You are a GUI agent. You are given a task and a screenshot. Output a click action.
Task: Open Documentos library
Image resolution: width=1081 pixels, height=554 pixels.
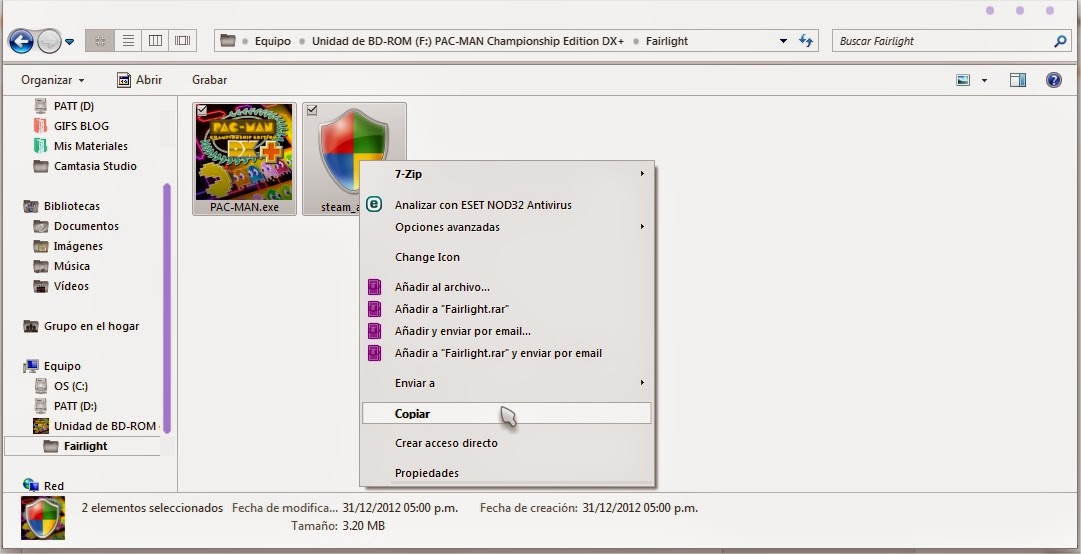tap(86, 226)
